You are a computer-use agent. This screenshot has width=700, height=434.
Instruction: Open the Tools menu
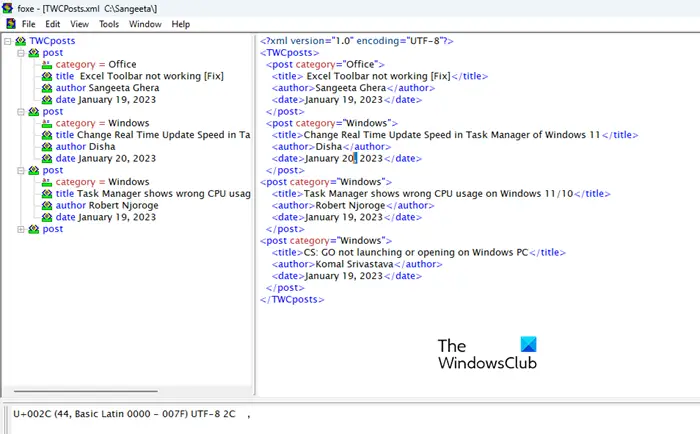point(109,24)
